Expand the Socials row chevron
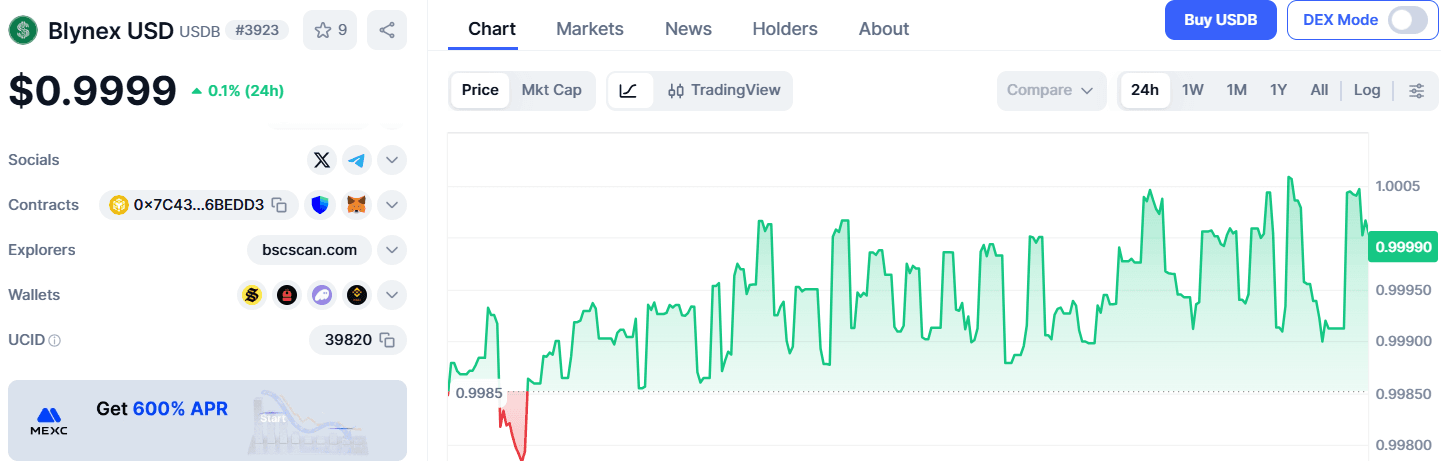 pyautogui.click(x=392, y=160)
